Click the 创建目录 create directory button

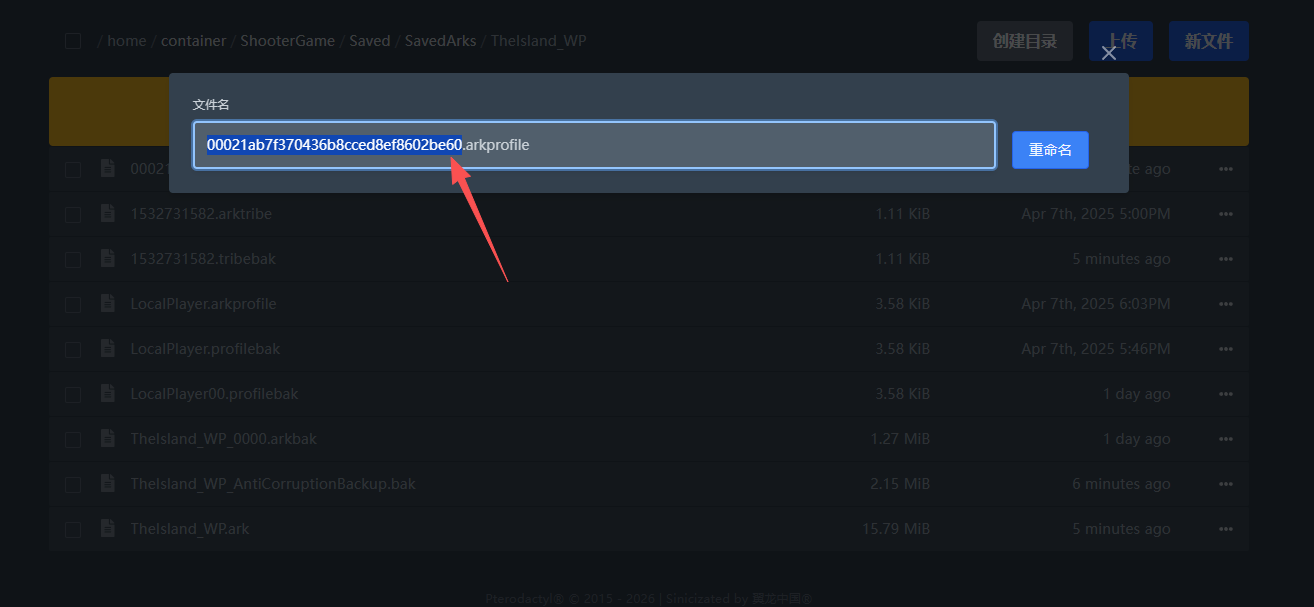click(1024, 41)
